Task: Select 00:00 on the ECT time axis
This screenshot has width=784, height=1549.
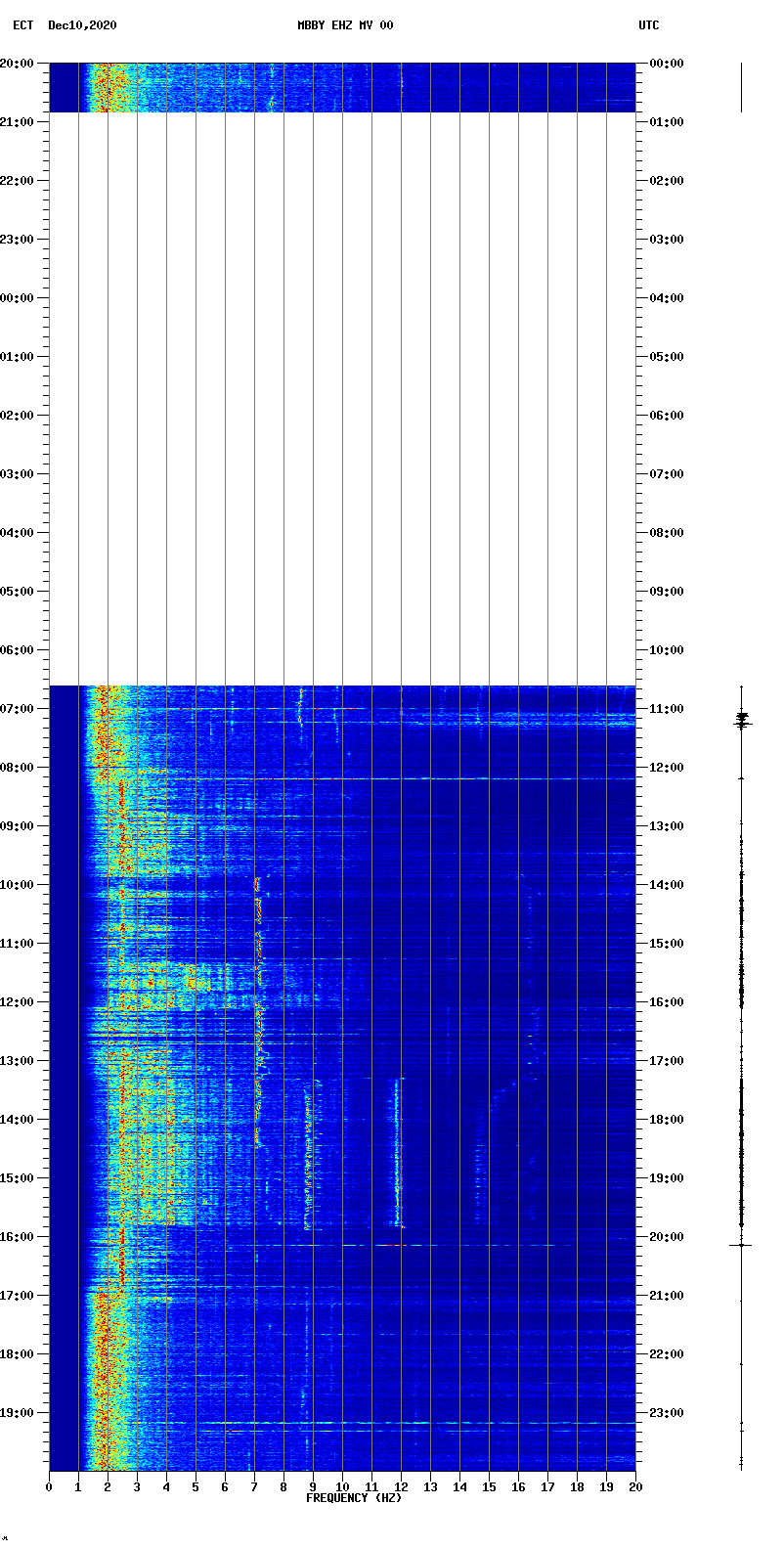Action: point(18,298)
